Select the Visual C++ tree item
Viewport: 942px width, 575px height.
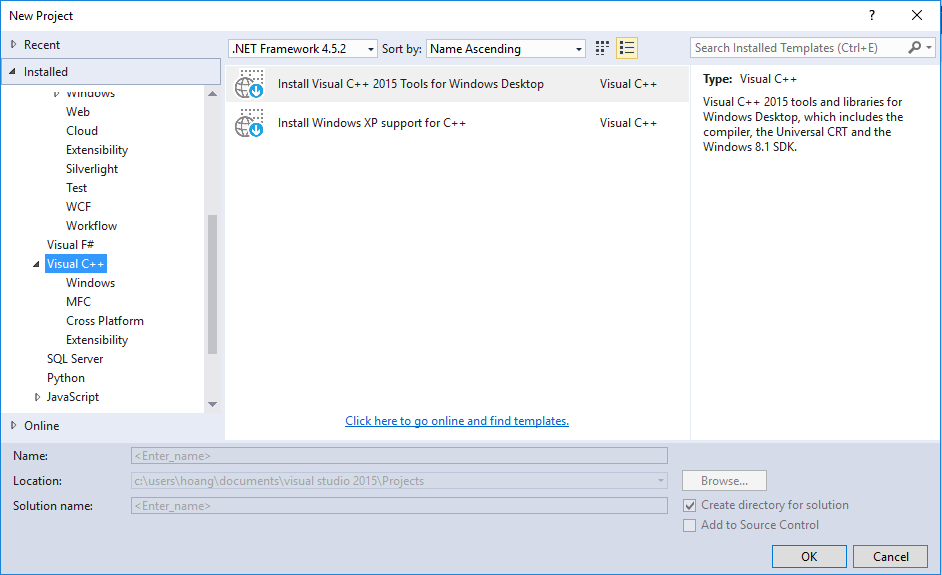coord(76,264)
